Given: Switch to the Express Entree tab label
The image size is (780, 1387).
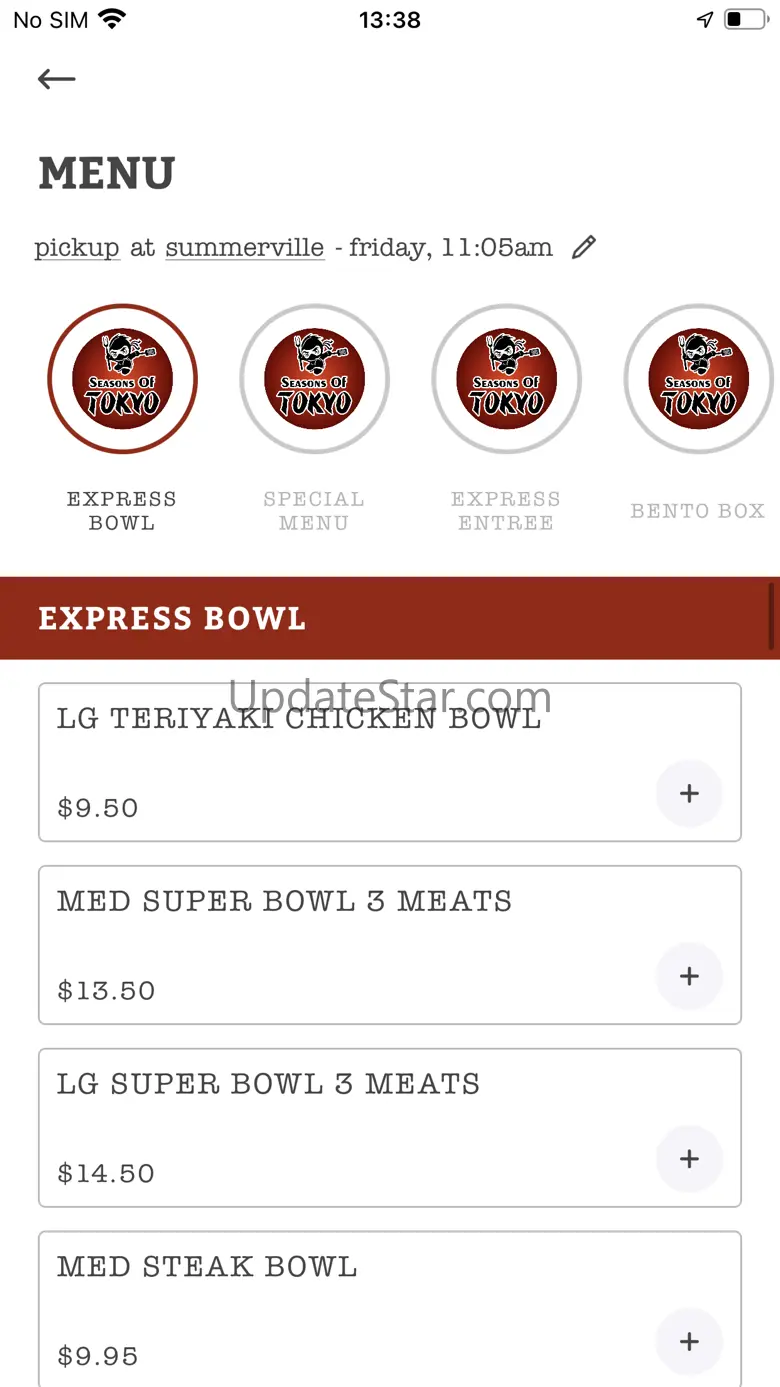Looking at the screenshot, I should click(x=506, y=511).
